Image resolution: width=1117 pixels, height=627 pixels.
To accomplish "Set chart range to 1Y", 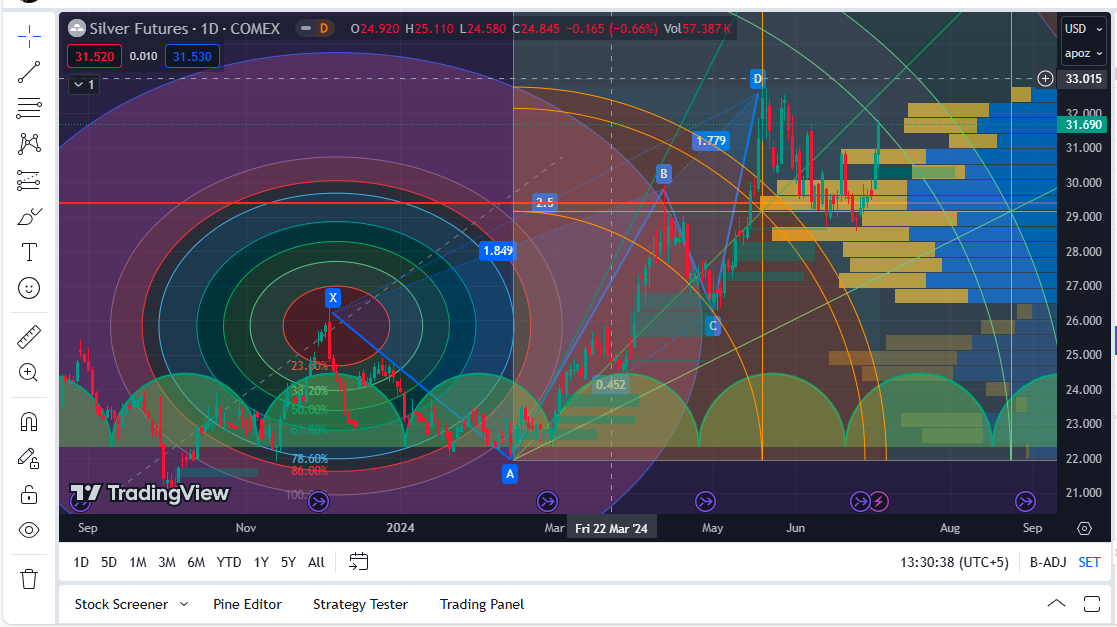I will point(261,562).
